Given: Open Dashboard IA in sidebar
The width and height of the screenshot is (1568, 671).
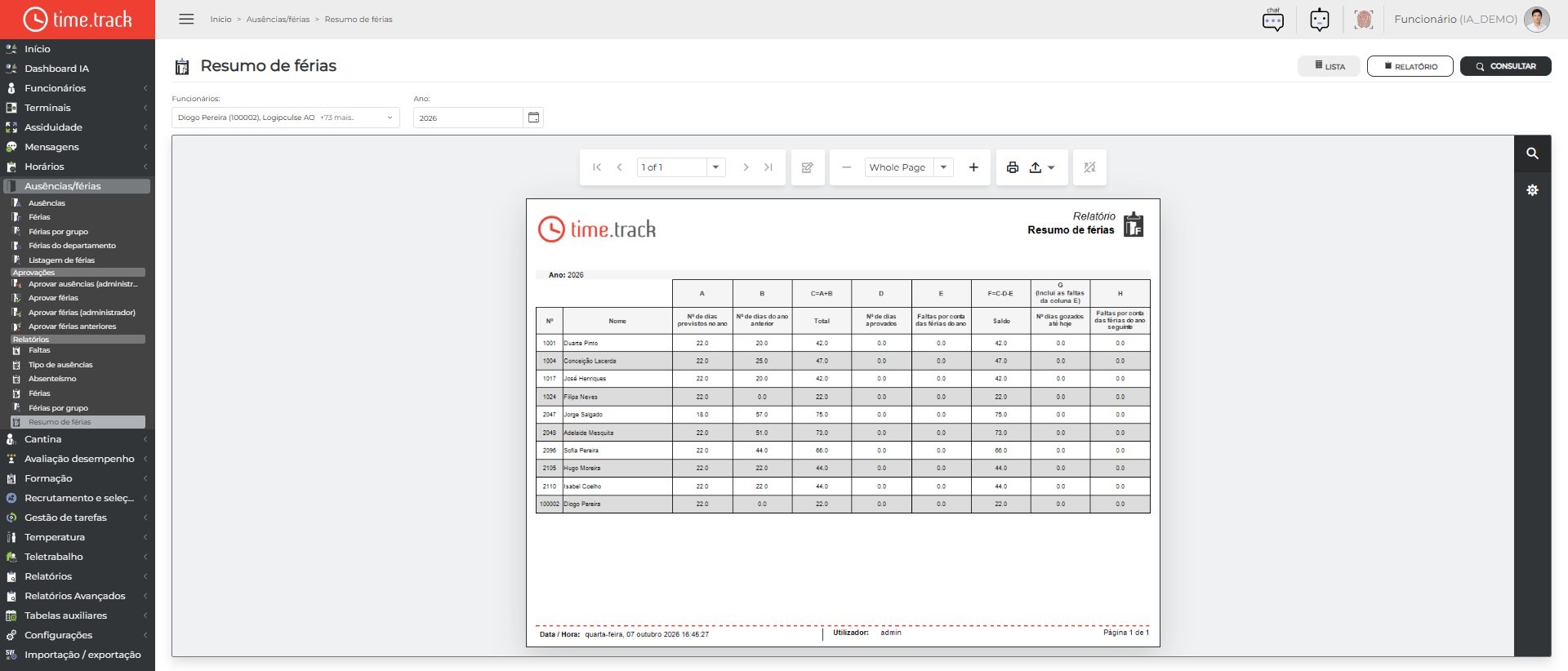Looking at the screenshot, I should coord(78,69).
